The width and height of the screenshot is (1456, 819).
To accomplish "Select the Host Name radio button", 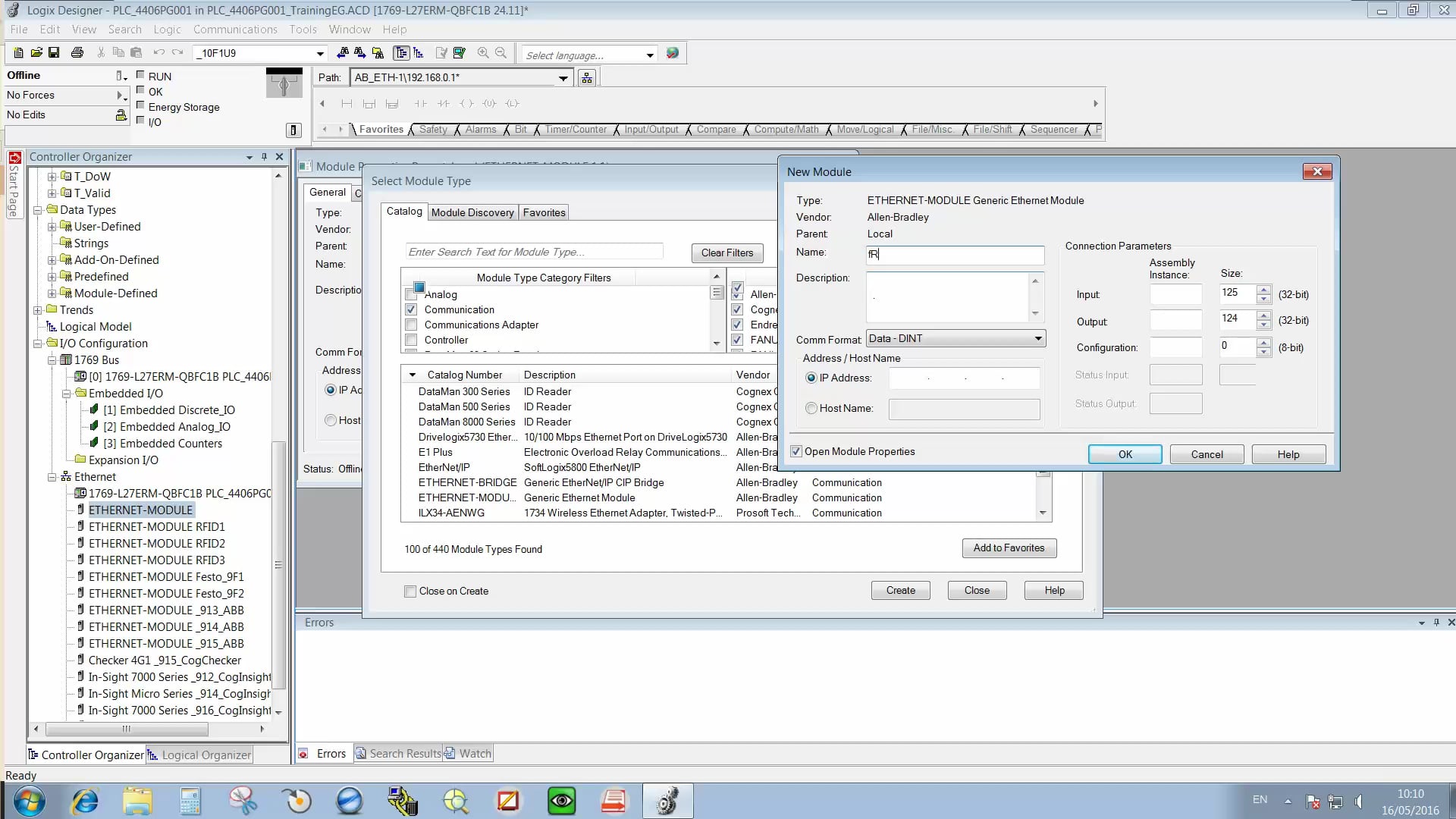I will [811, 408].
